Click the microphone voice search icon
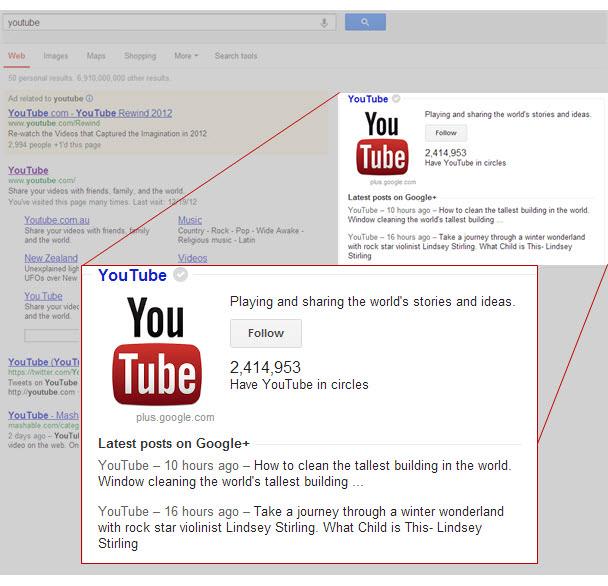The height and width of the screenshot is (586, 608). [324, 23]
